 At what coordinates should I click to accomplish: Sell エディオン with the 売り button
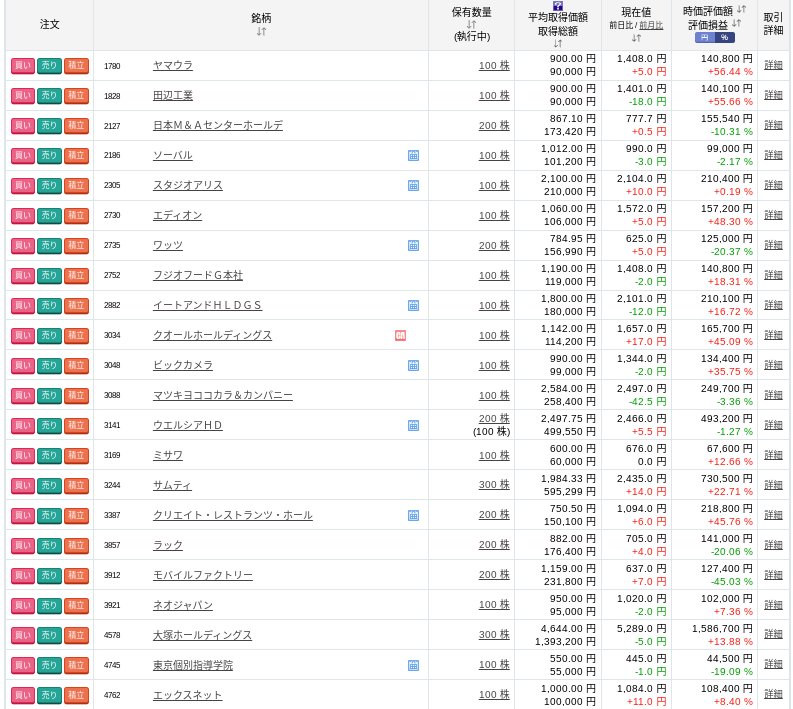click(x=49, y=215)
